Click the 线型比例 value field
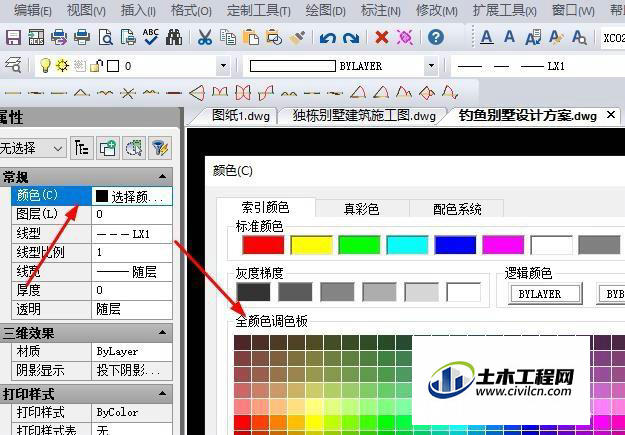The width and height of the screenshot is (625, 435). 132,252
